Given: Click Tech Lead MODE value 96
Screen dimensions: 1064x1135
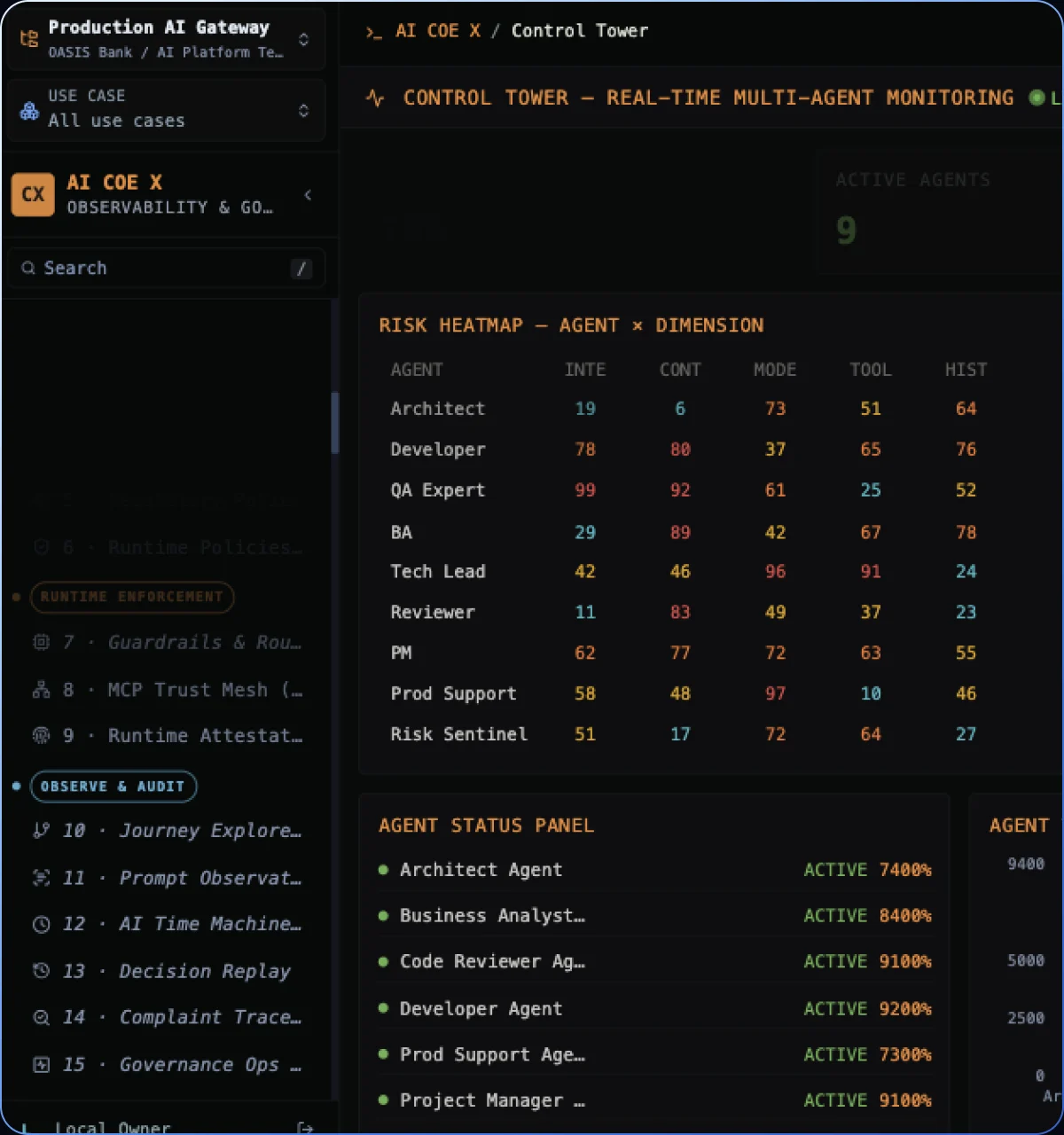Looking at the screenshot, I should [775, 572].
